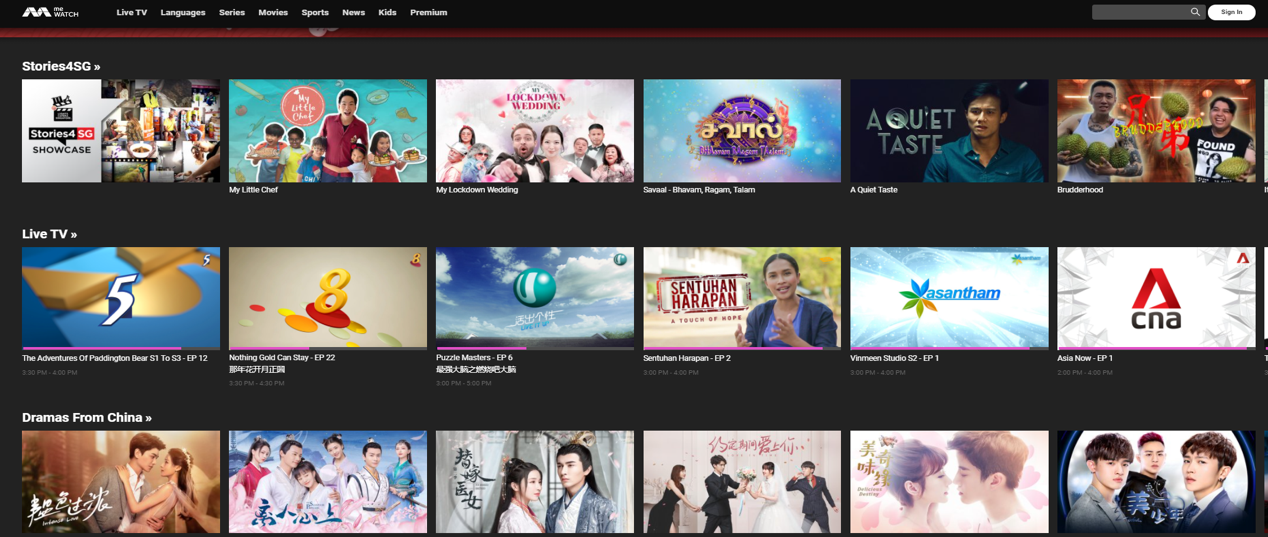Click the meWATCH logo
The width and height of the screenshot is (1268, 537).
pos(50,12)
